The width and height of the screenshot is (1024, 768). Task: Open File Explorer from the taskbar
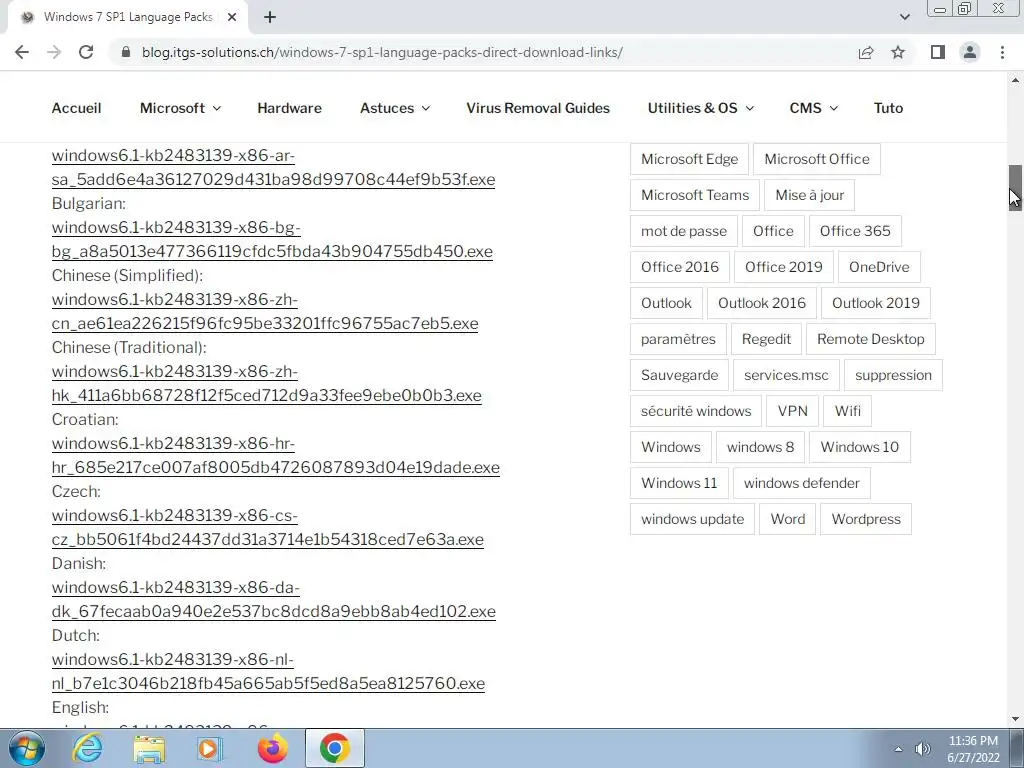149,748
